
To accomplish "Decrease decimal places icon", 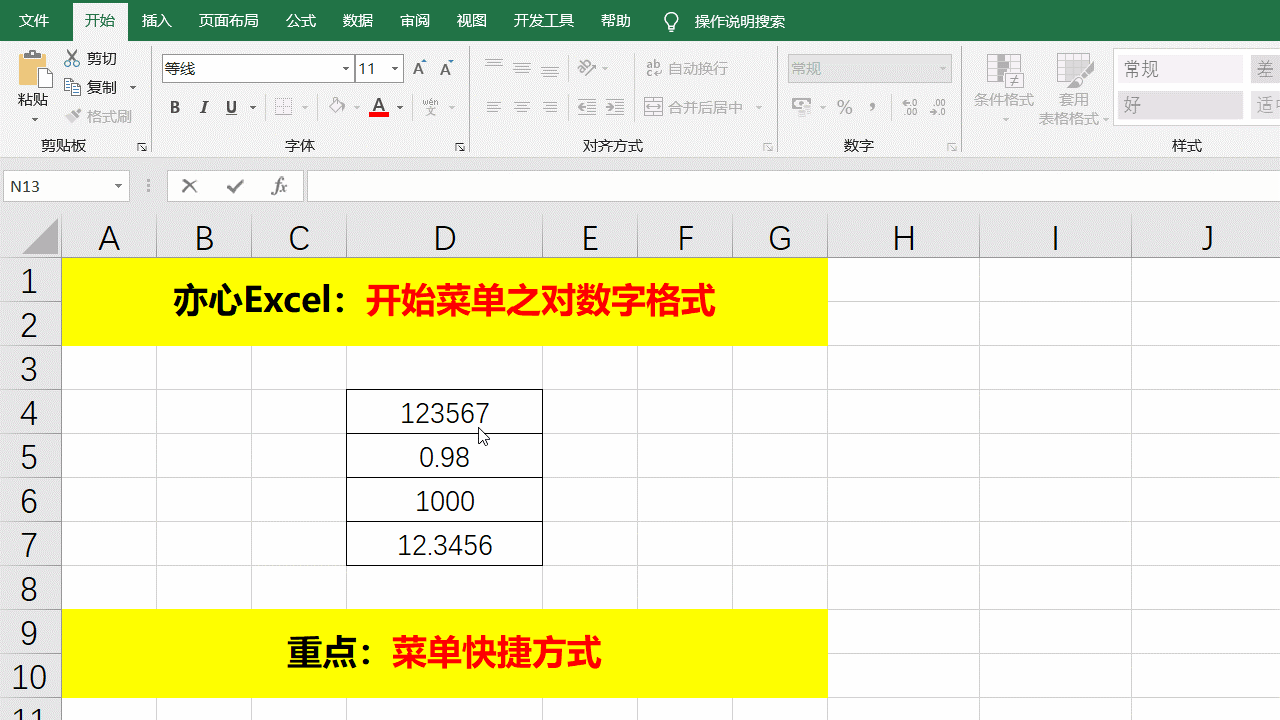I will pyautogui.click(x=938, y=107).
